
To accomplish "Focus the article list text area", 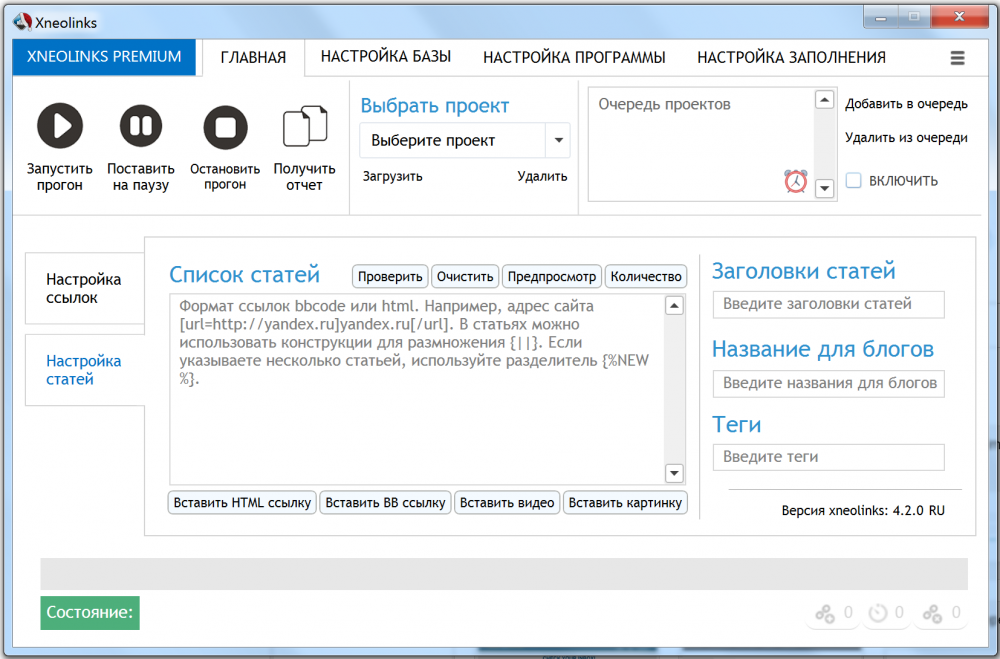I will tap(417, 389).
